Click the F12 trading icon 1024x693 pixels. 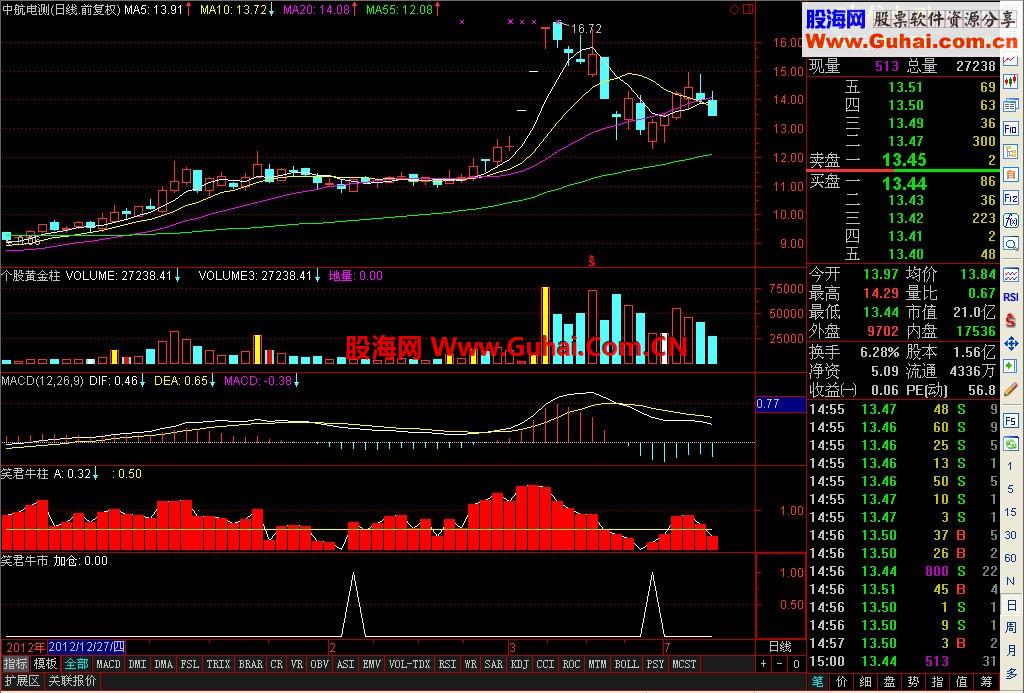click(x=1010, y=198)
